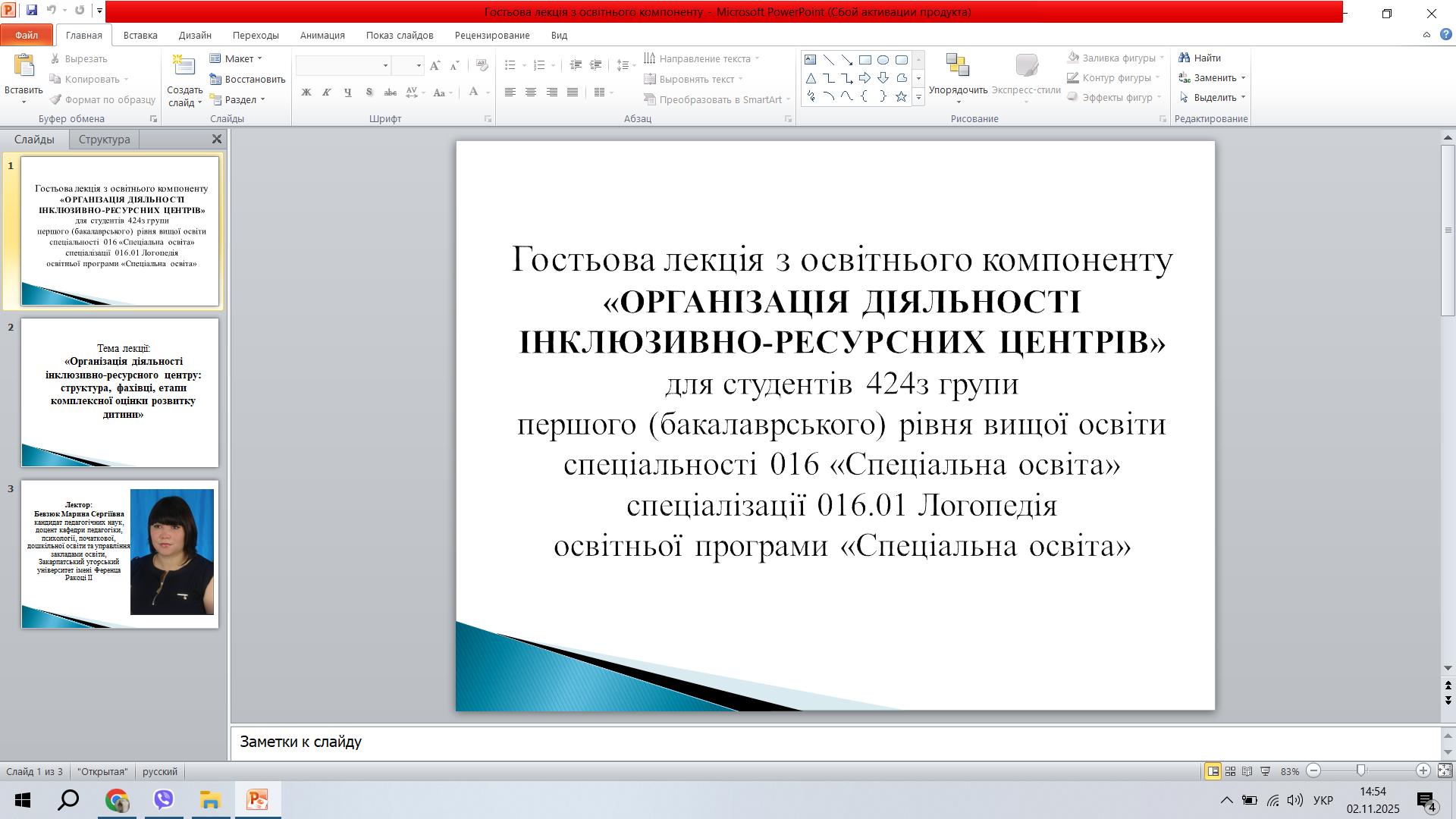
Task: Toggle underline formatting
Action: pyautogui.click(x=348, y=93)
